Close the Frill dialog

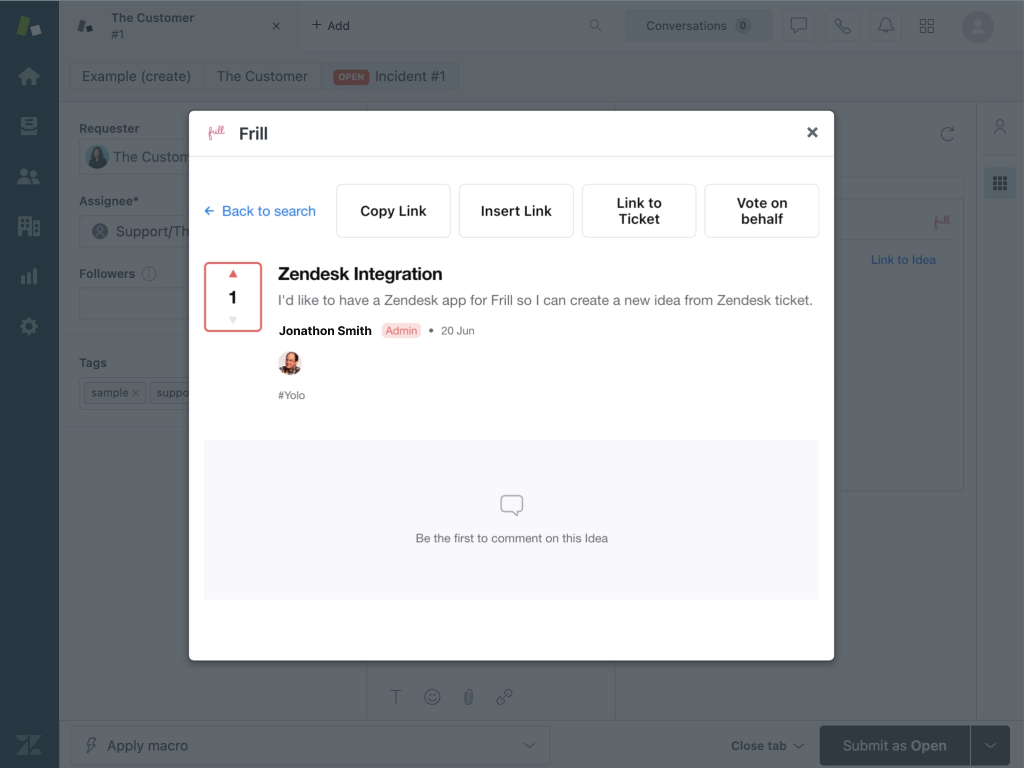812,132
